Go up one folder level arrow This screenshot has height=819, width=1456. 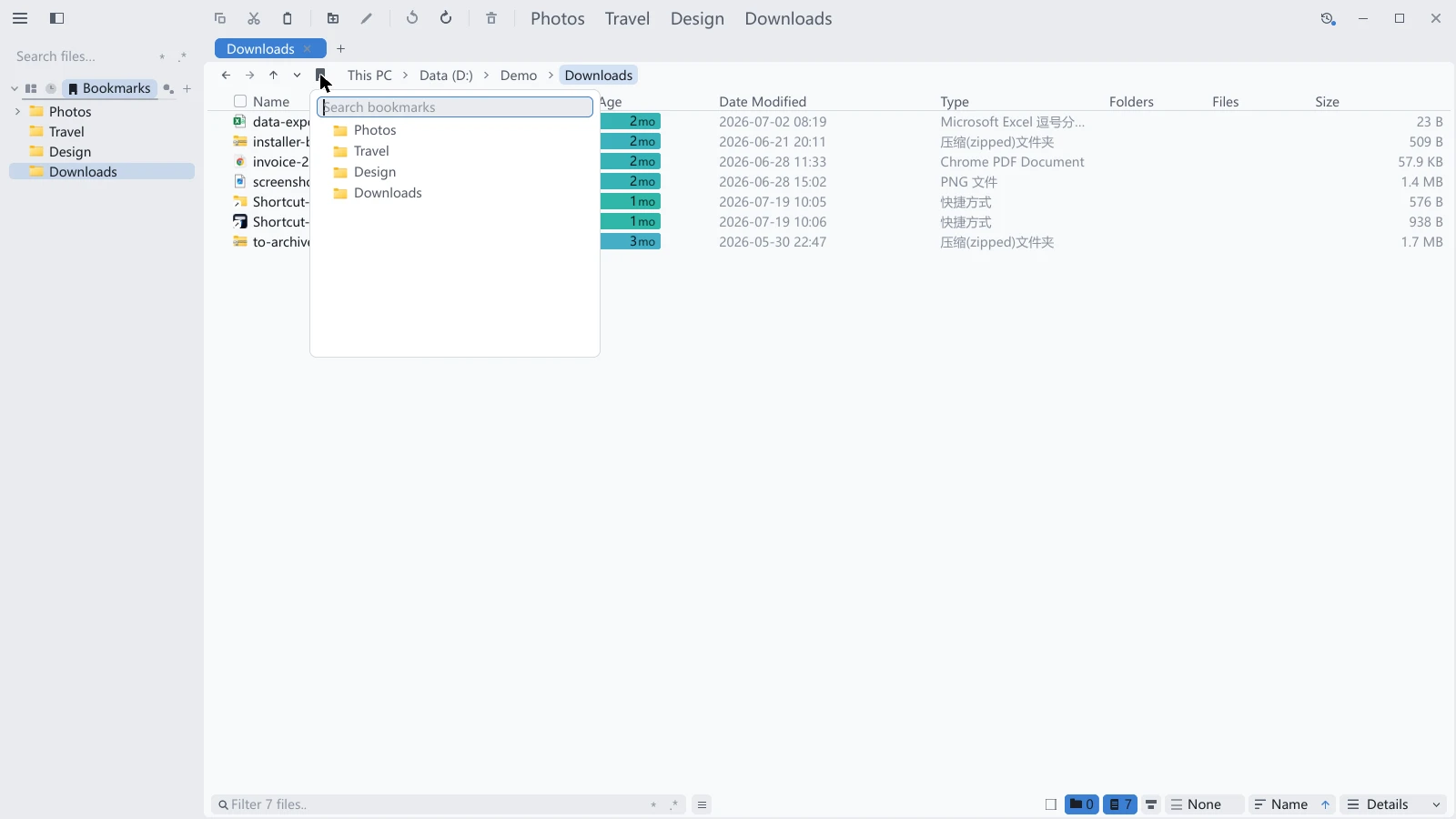pos(273,76)
